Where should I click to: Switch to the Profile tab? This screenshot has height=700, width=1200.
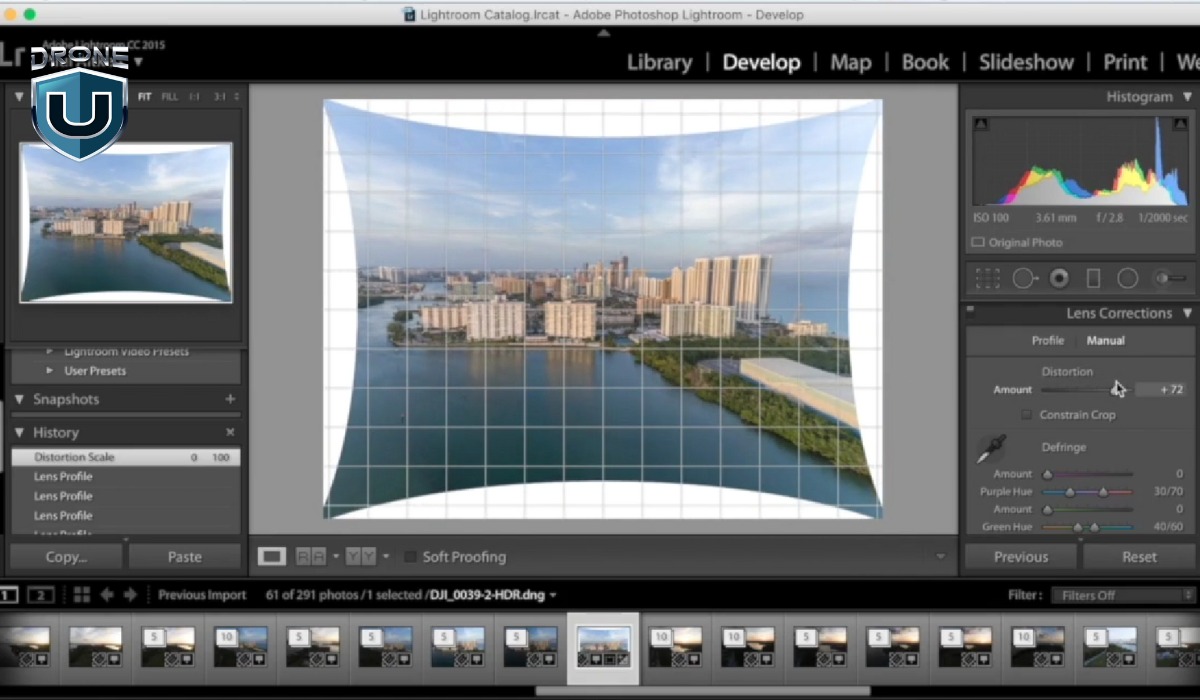1047,340
